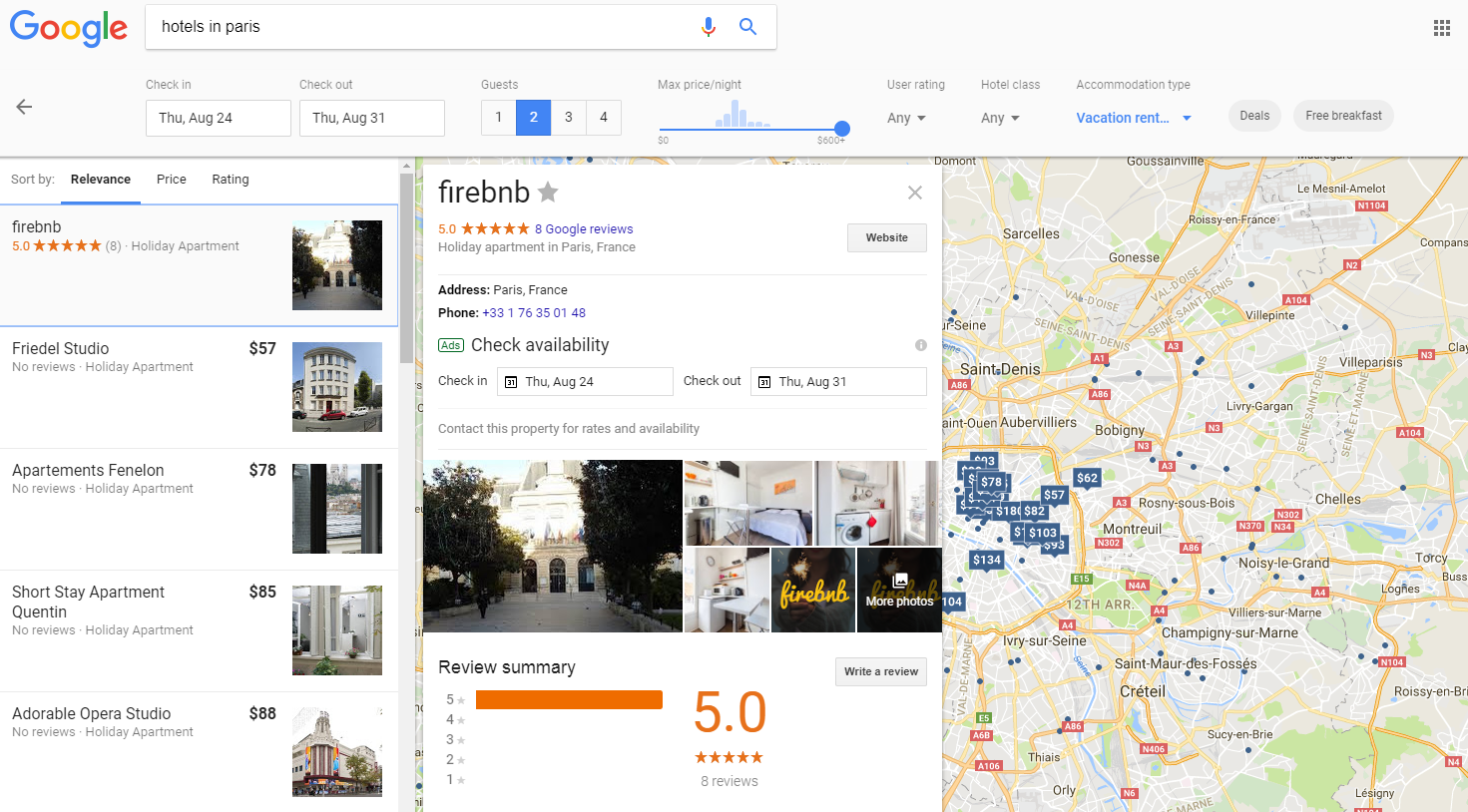Click the voice search microphone icon
This screenshot has height=812, width=1468.
tap(709, 27)
